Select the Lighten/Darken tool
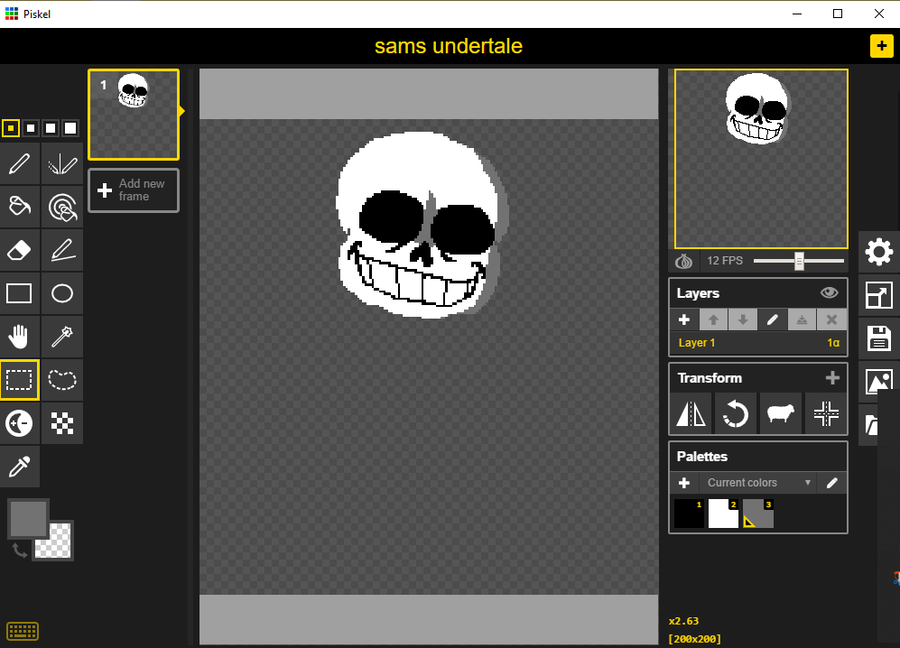This screenshot has height=648, width=900. pyautogui.click(x=20, y=424)
